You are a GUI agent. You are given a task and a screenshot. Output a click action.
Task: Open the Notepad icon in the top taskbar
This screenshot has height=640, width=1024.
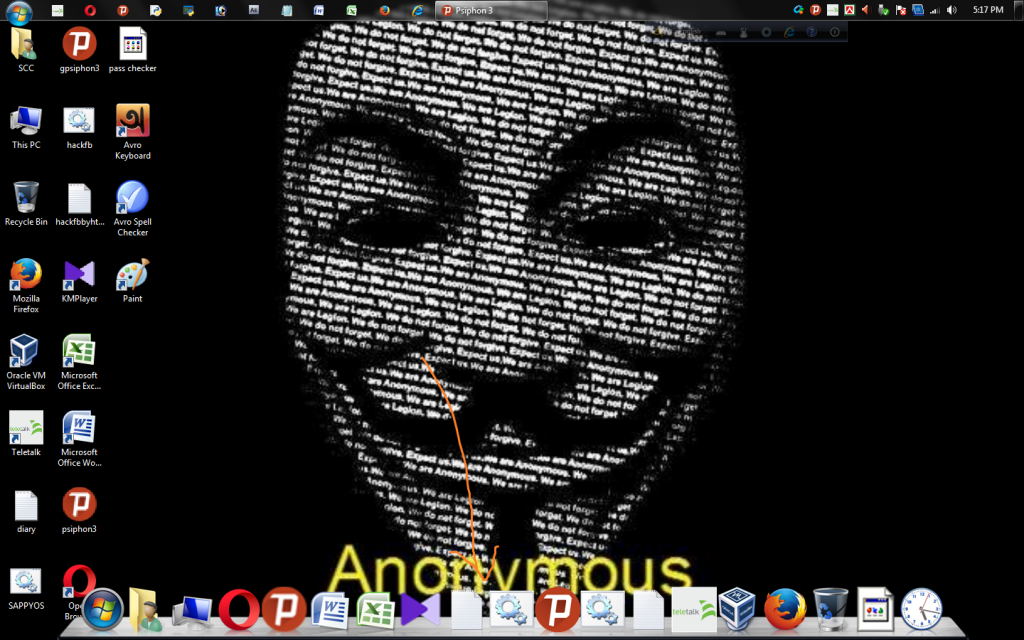coord(286,10)
